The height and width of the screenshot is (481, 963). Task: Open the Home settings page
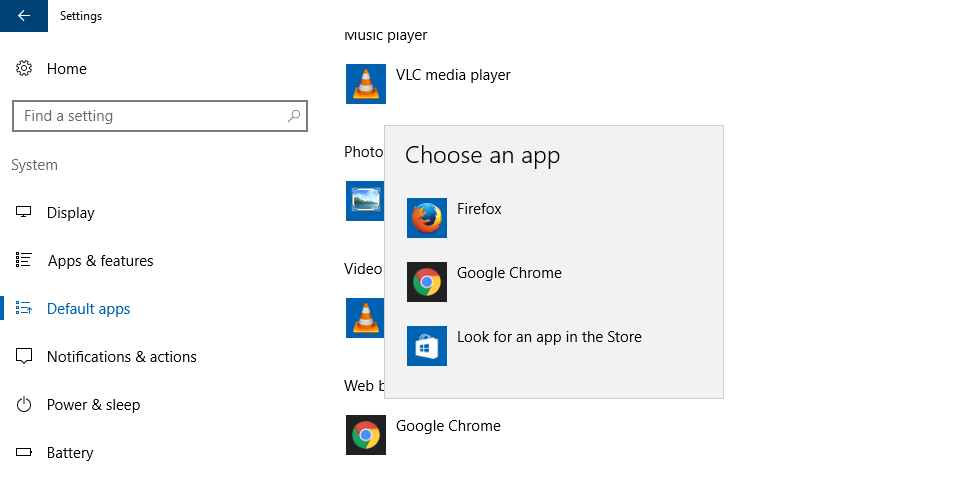click(x=66, y=69)
